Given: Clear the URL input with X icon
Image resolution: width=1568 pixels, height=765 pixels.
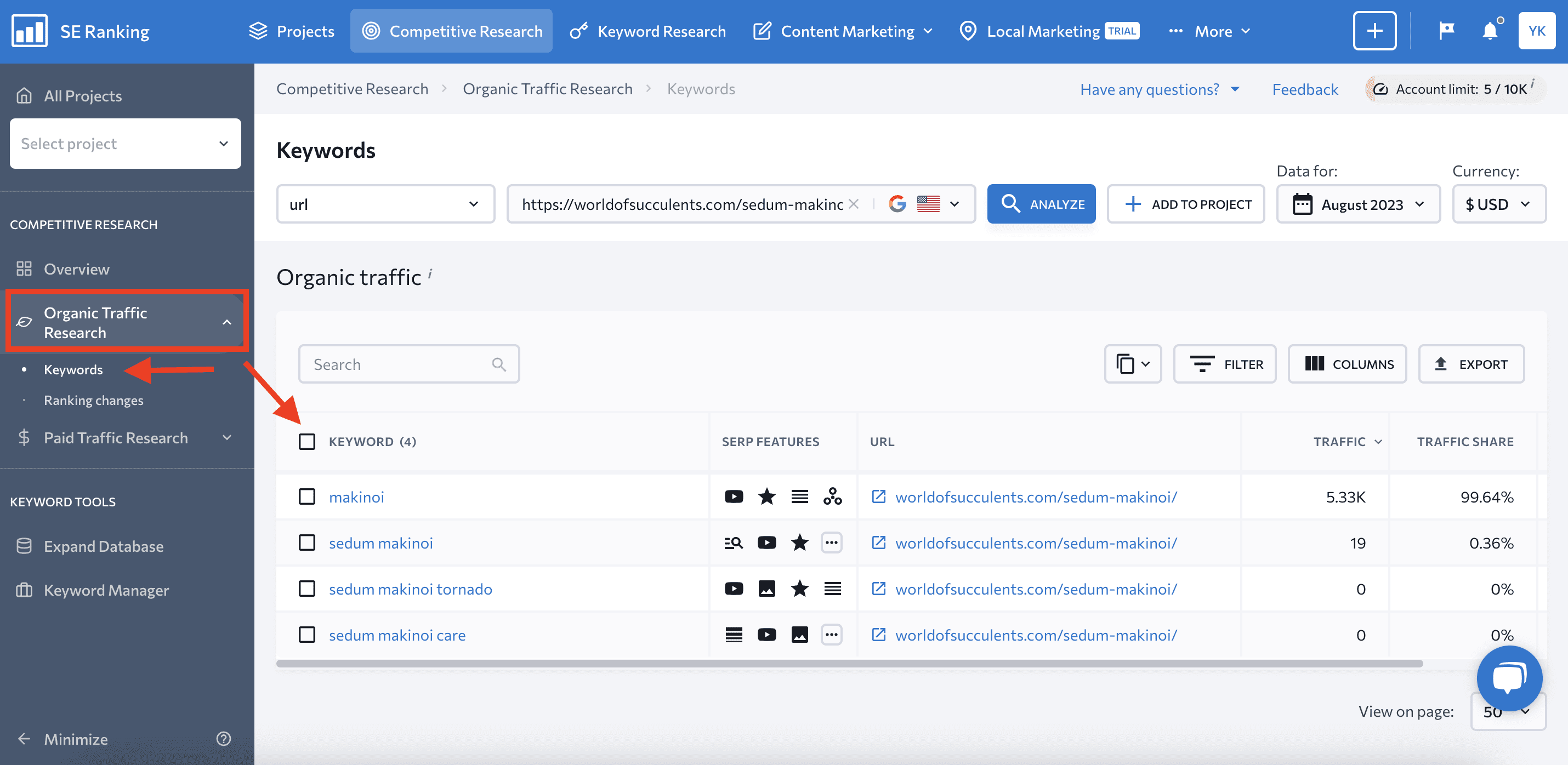Looking at the screenshot, I should 854,204.
